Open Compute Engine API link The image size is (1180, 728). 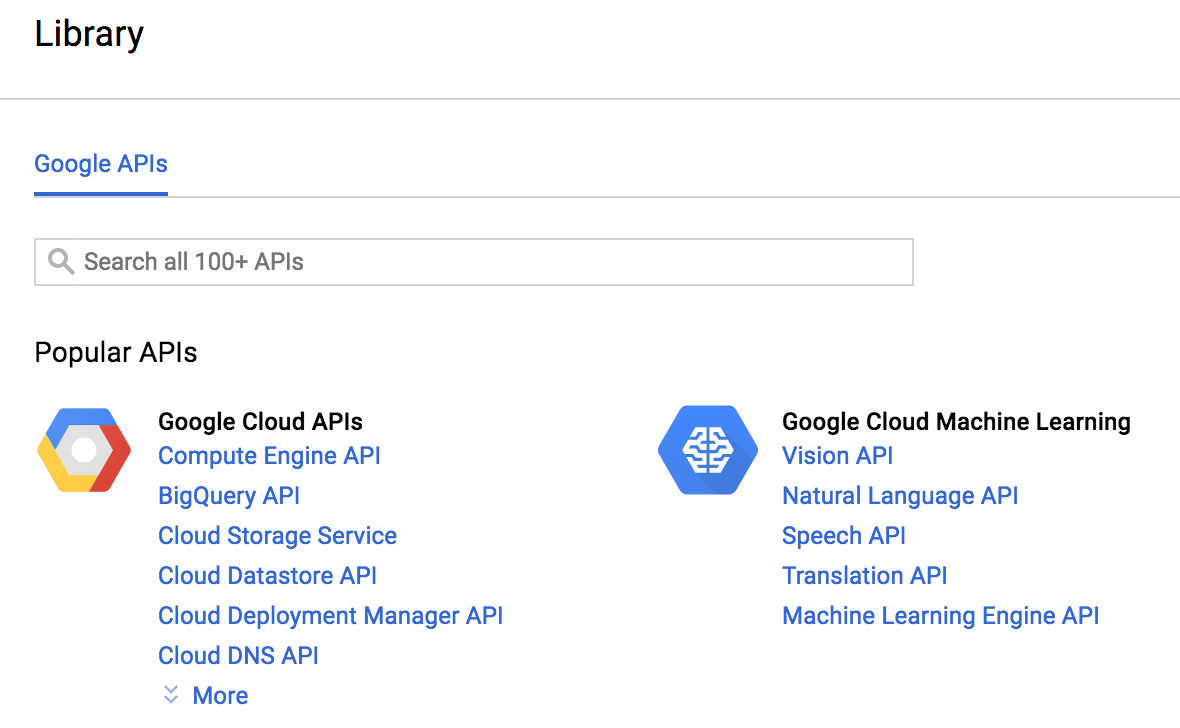[x=269, y=455]
